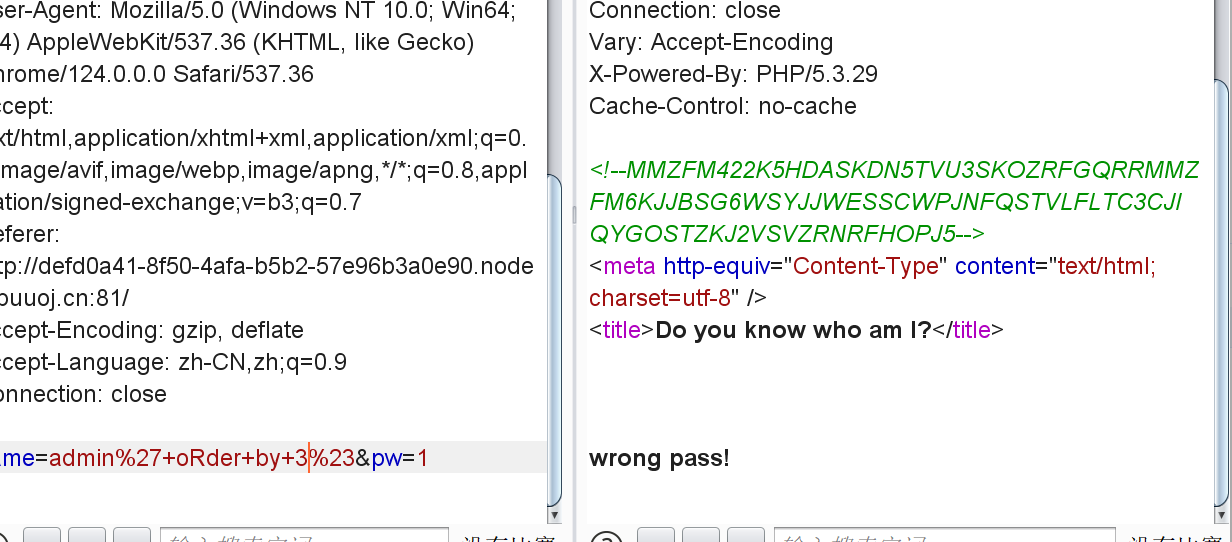Click the 'pw' parameter name in request body
1232x542 pixels.
pos(386,459)
